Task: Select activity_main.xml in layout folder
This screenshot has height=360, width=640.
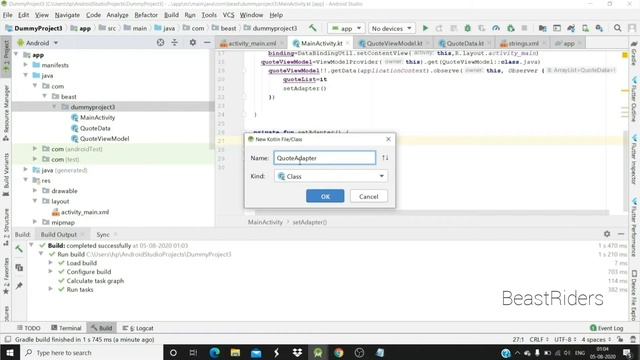Action: pos(81,212)
